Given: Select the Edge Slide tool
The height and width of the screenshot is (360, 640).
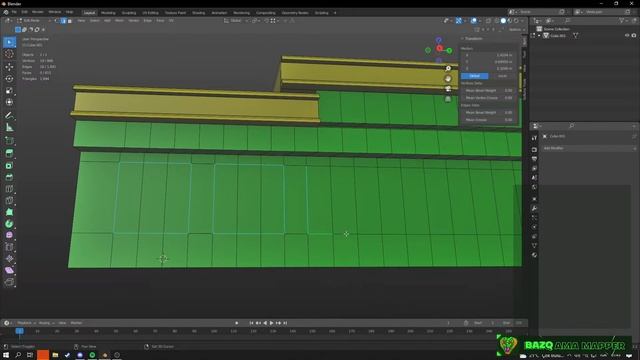Looking at the screenshot, I should pyautogui.click(x=9, y=247).
